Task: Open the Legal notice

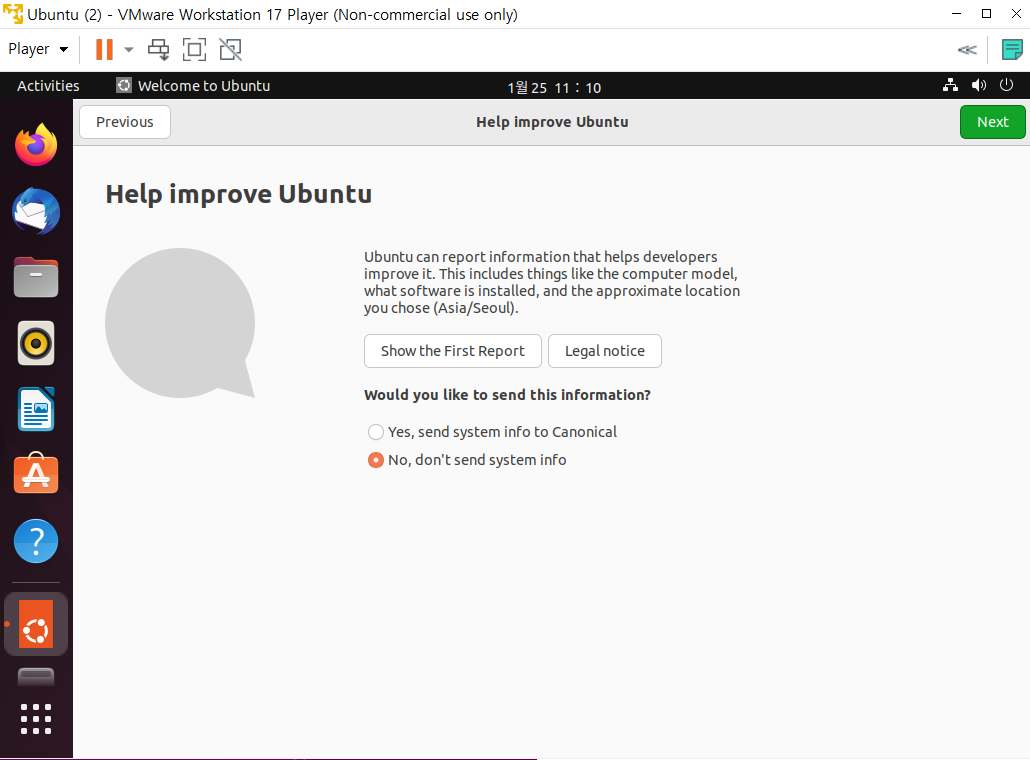Action: pyautogui.click(x=605, y=351)
